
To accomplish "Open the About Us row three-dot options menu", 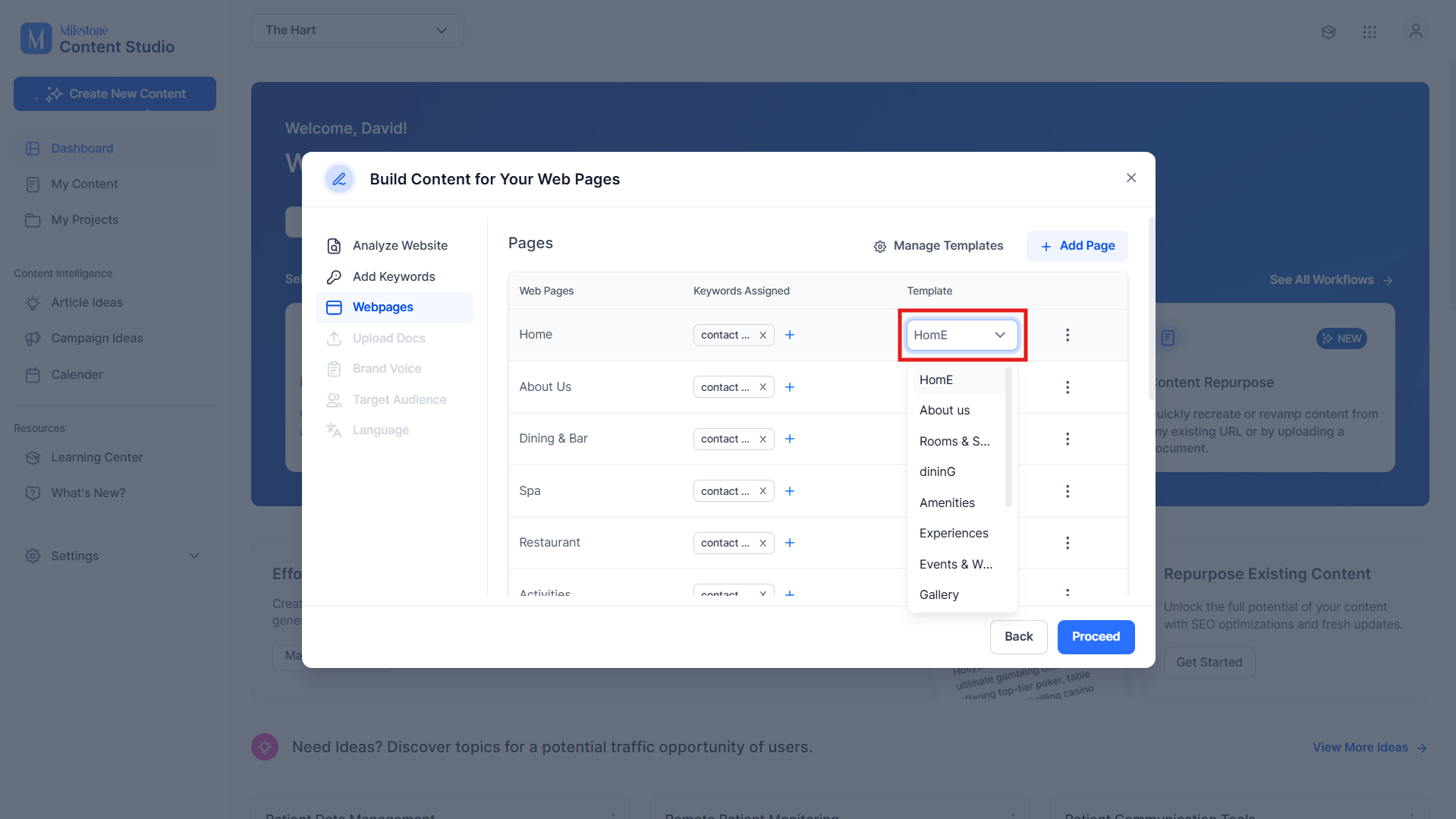I will (x=1067, y=387).
